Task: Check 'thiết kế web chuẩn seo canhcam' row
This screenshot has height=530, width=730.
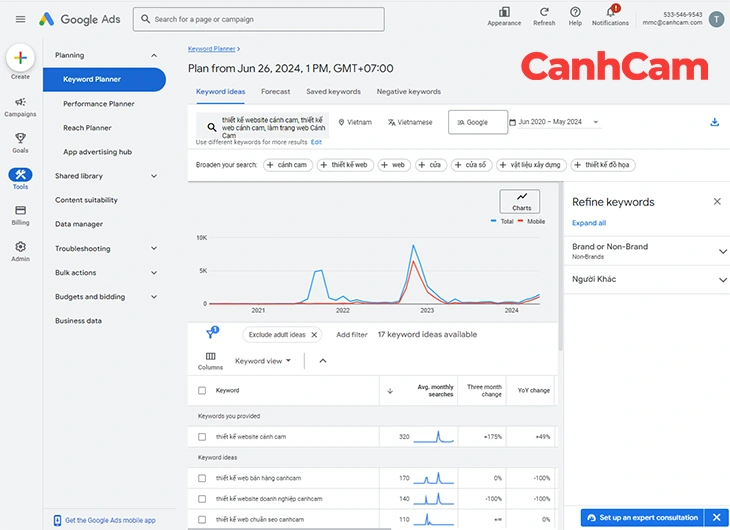Action: [x=202, y=519]
